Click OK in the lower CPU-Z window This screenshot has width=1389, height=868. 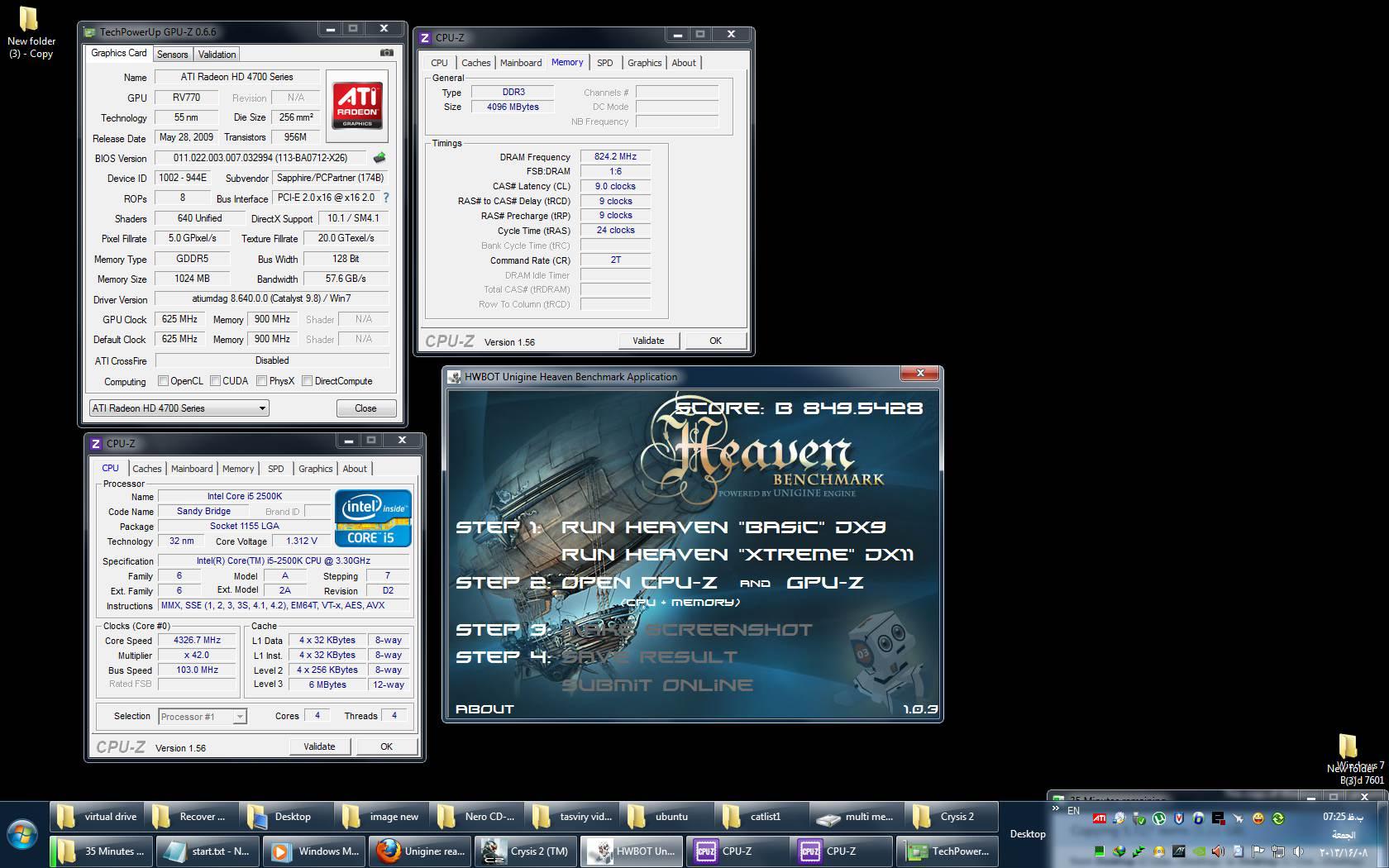(386, 746)
